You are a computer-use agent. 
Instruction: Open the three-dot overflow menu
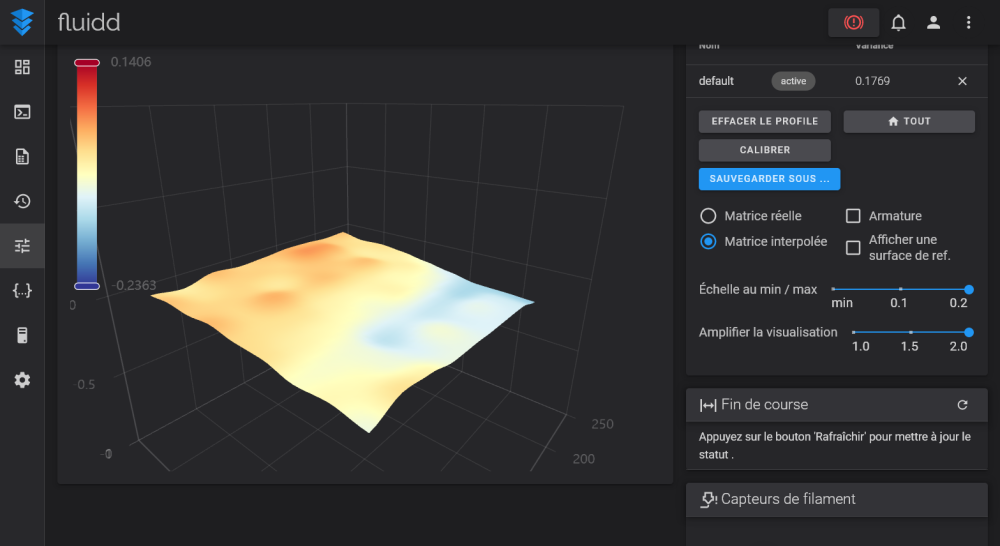[x=968, y=22]
